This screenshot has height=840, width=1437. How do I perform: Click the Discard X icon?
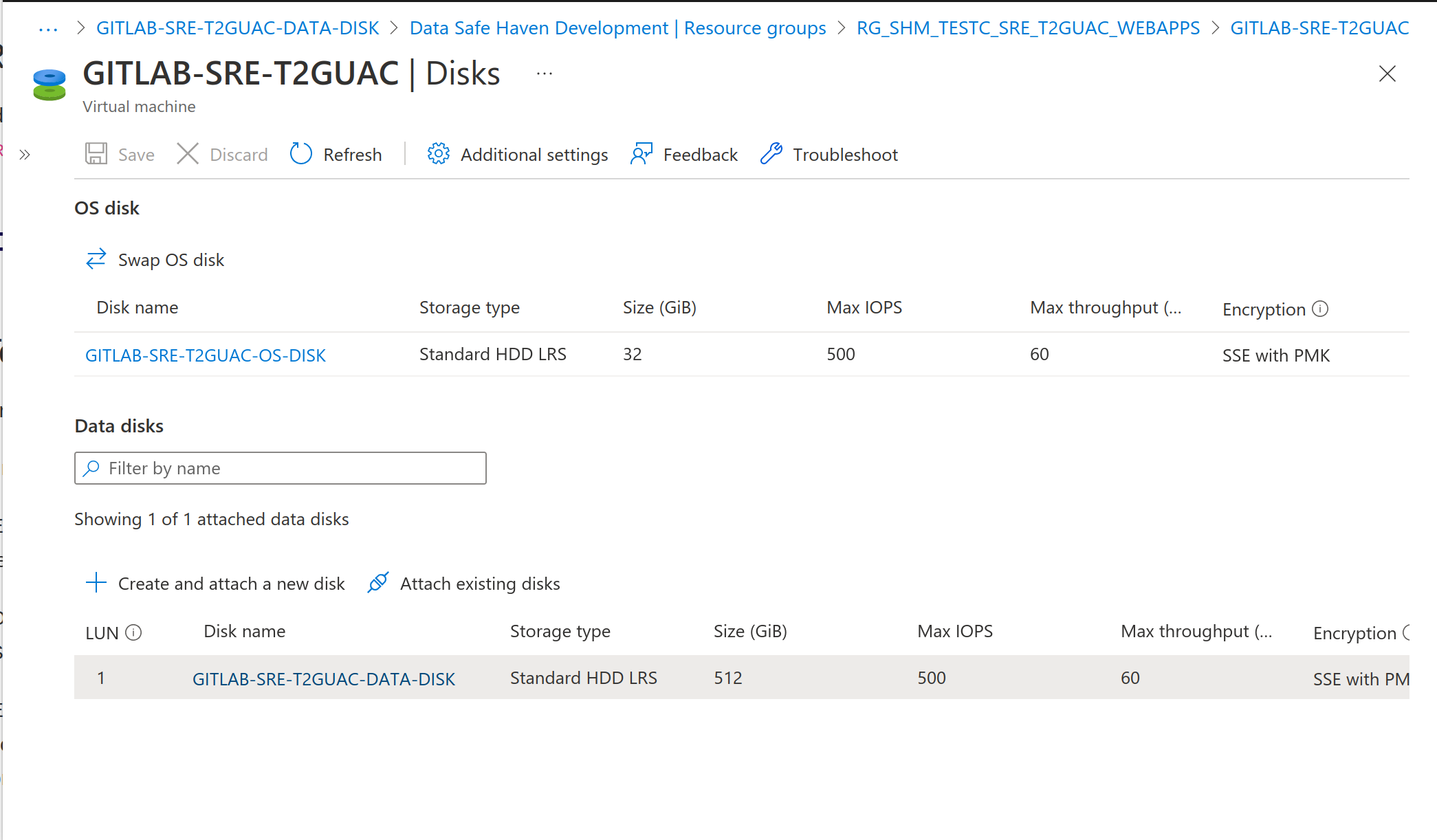click(x=188, y=153)
